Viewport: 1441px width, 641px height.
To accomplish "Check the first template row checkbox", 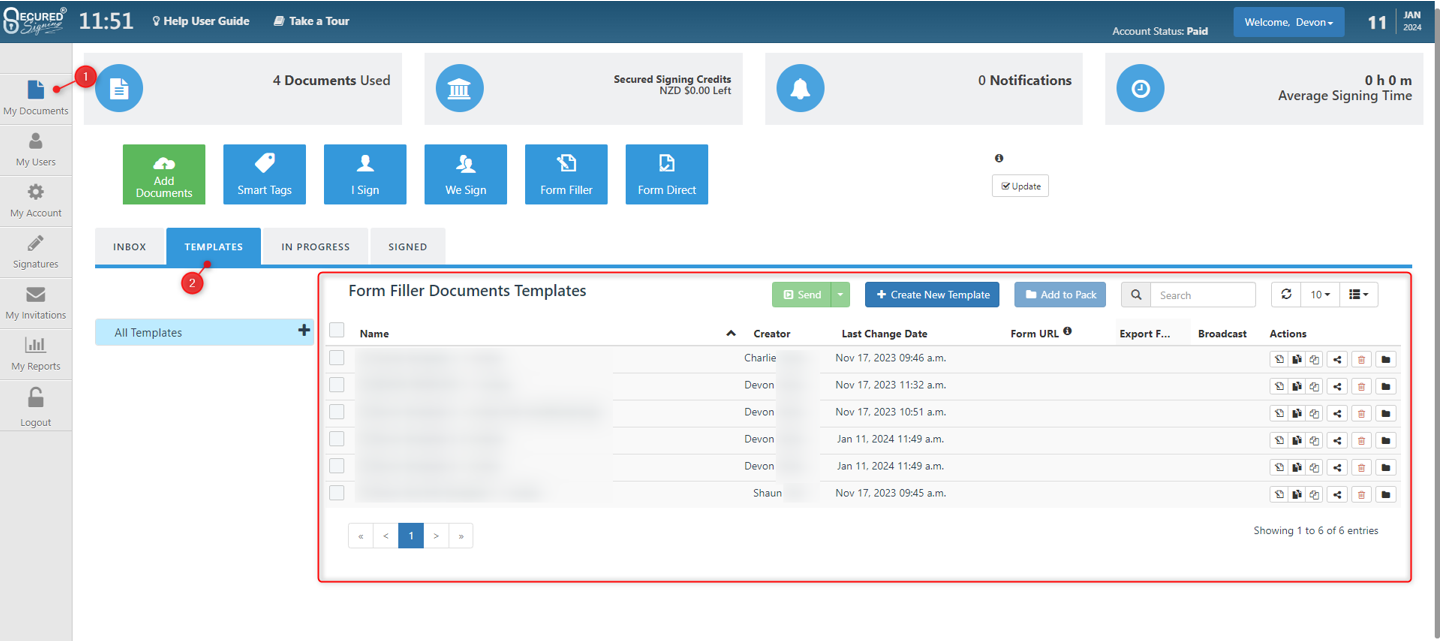I will pyautogui.click(x=337, y=358).
